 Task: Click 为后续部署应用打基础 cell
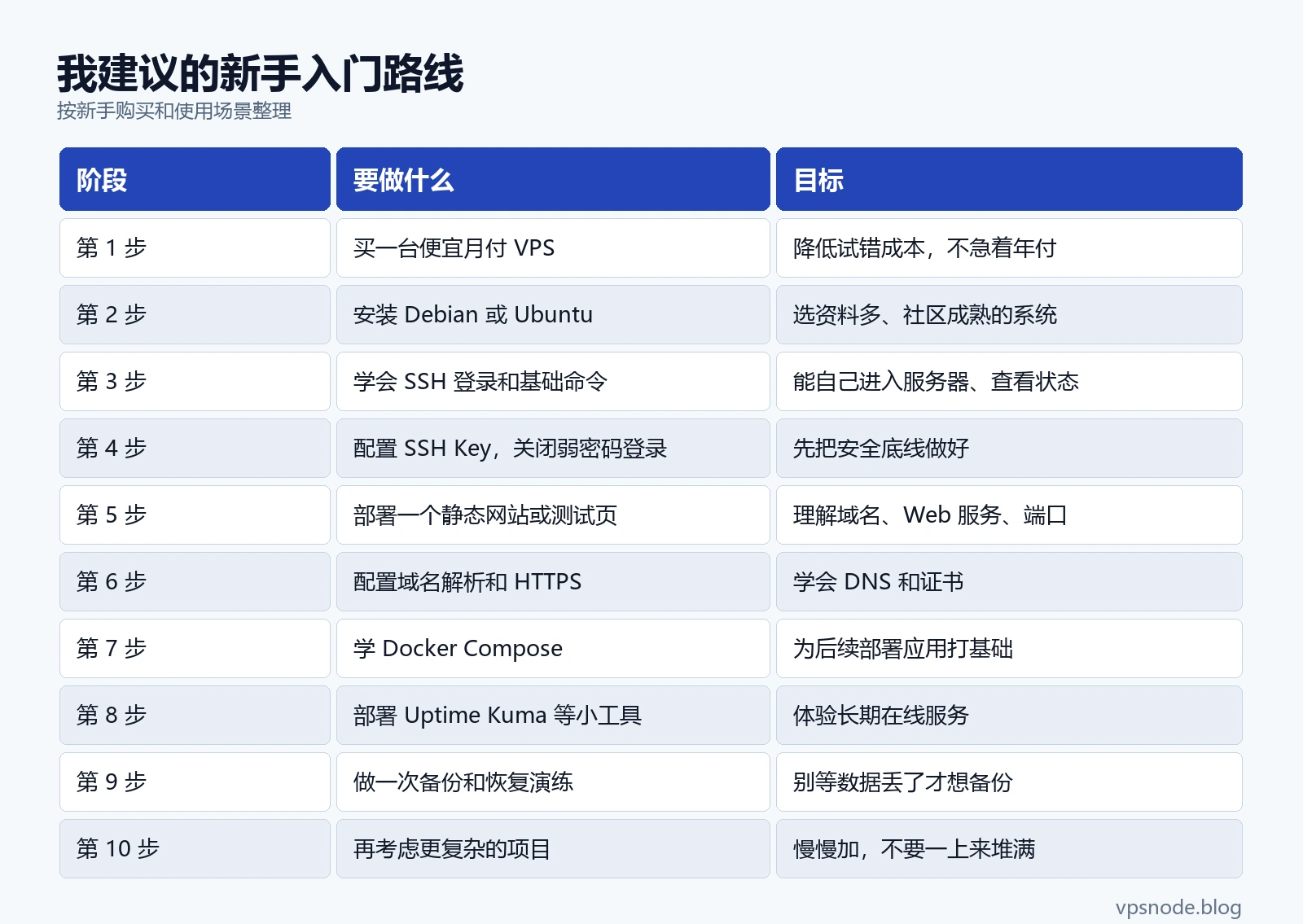tap(1009, 648)
